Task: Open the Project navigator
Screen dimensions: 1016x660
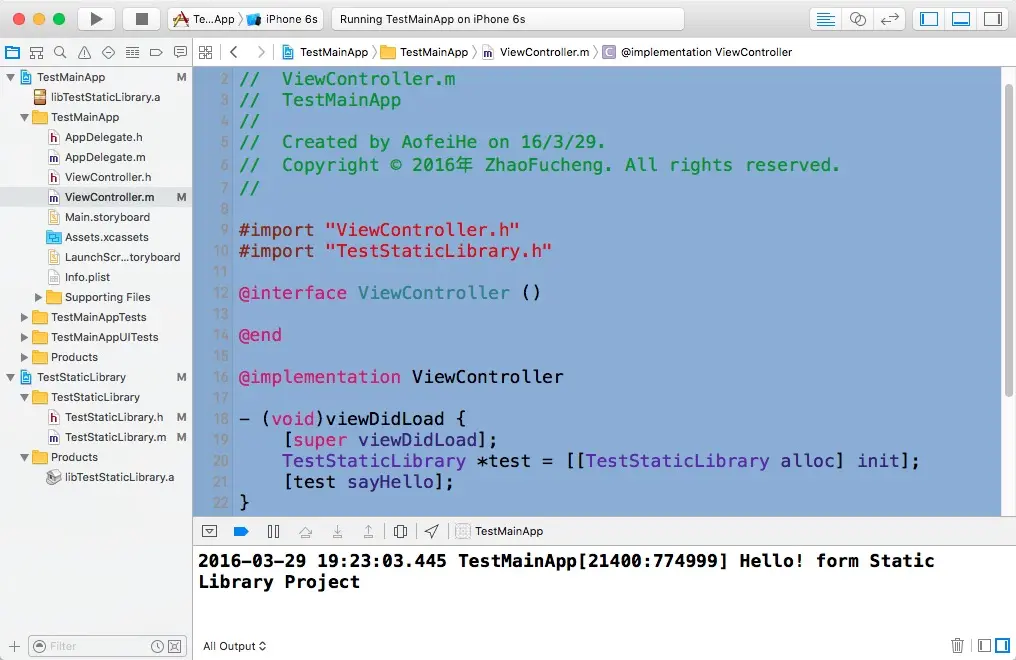Action: [12, 52]
